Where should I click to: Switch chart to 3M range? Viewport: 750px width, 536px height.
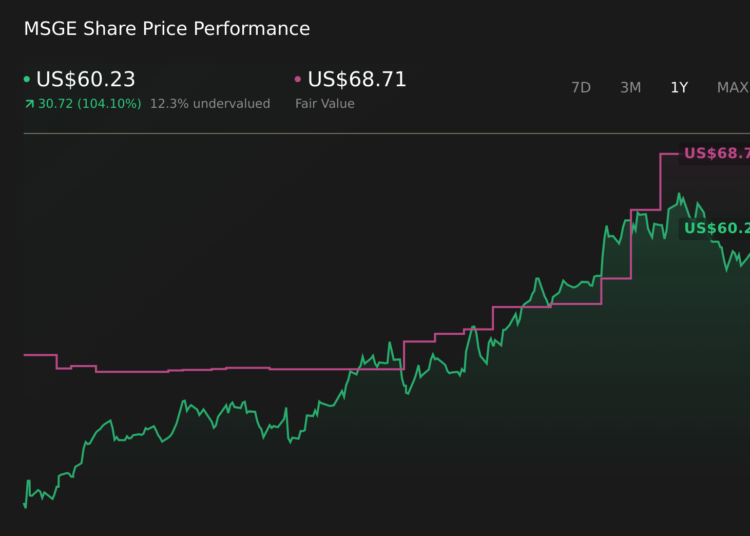click(x=630, y=88)
